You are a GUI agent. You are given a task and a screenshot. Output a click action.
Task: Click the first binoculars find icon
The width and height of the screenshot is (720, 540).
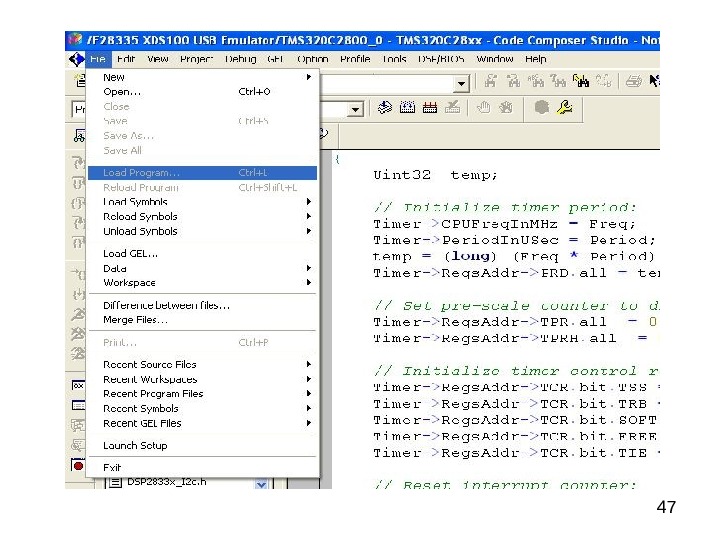[x=490, y=81]
